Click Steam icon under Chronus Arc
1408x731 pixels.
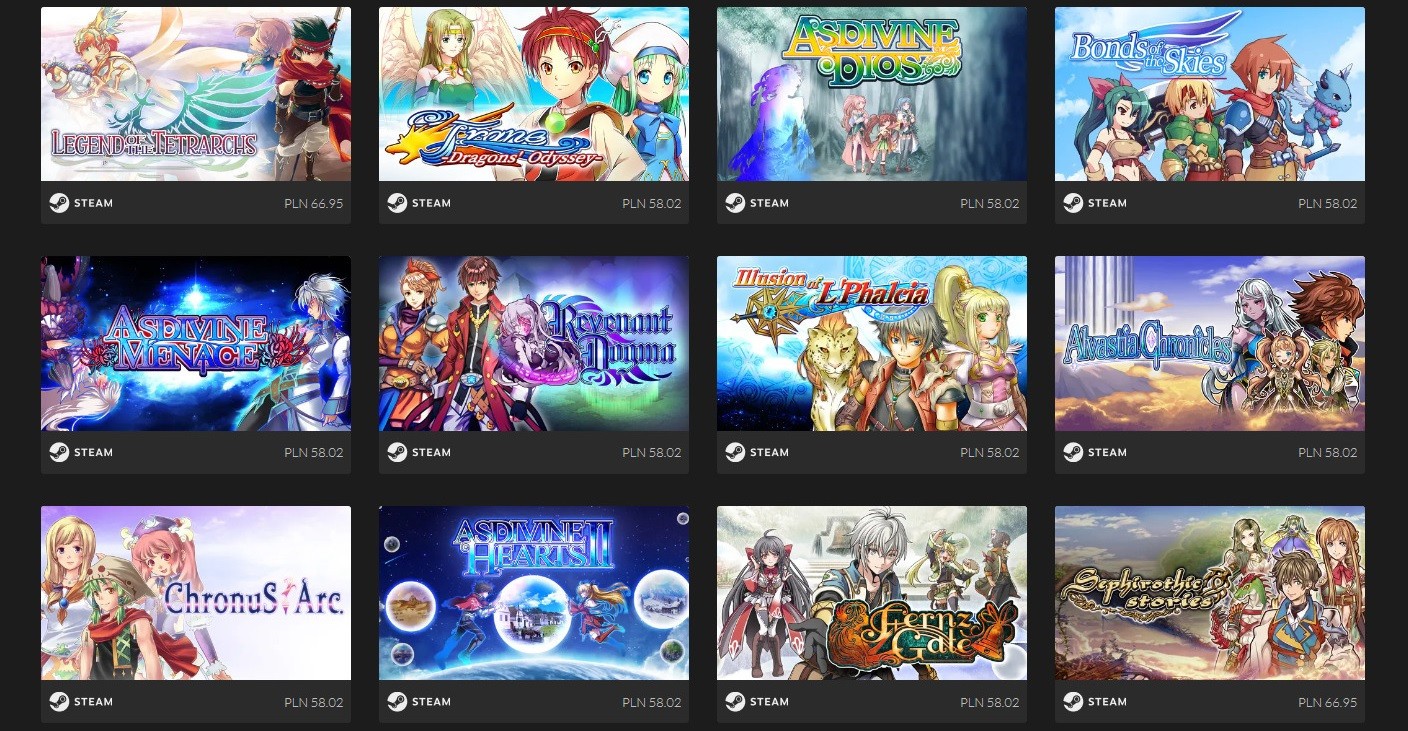point(59,701)
